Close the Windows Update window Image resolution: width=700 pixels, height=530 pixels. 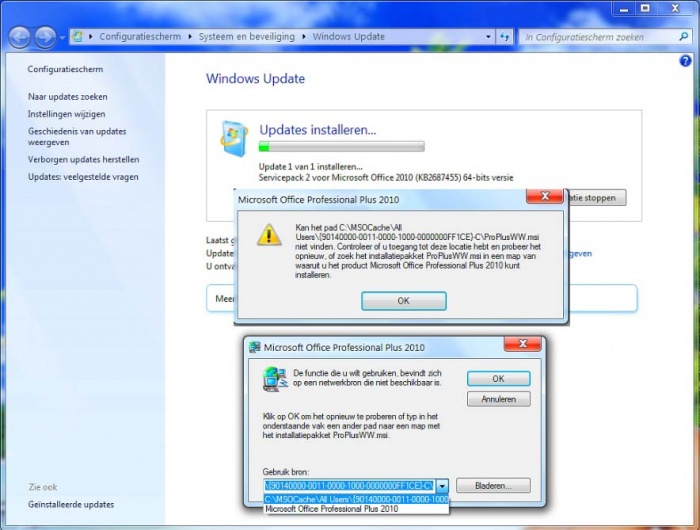tap(675, 8)
